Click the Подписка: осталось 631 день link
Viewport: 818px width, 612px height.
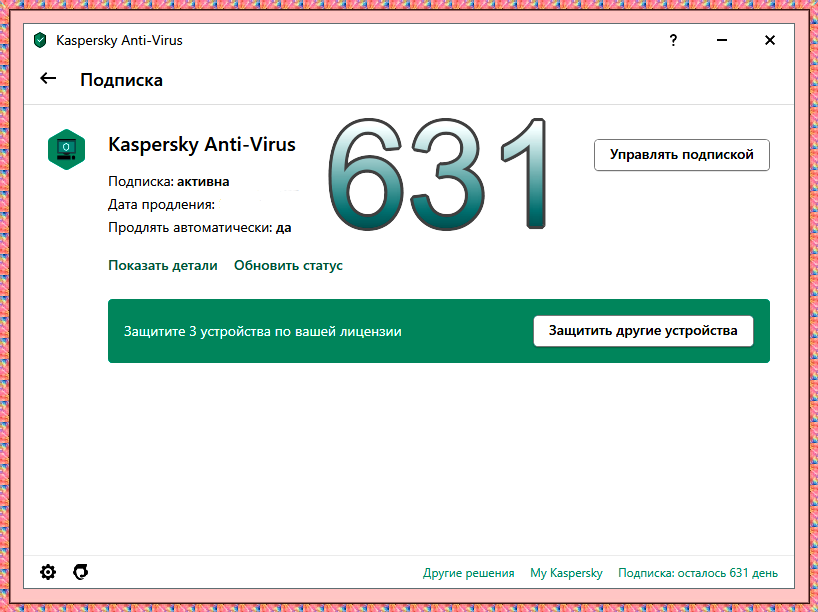point(698,573)
